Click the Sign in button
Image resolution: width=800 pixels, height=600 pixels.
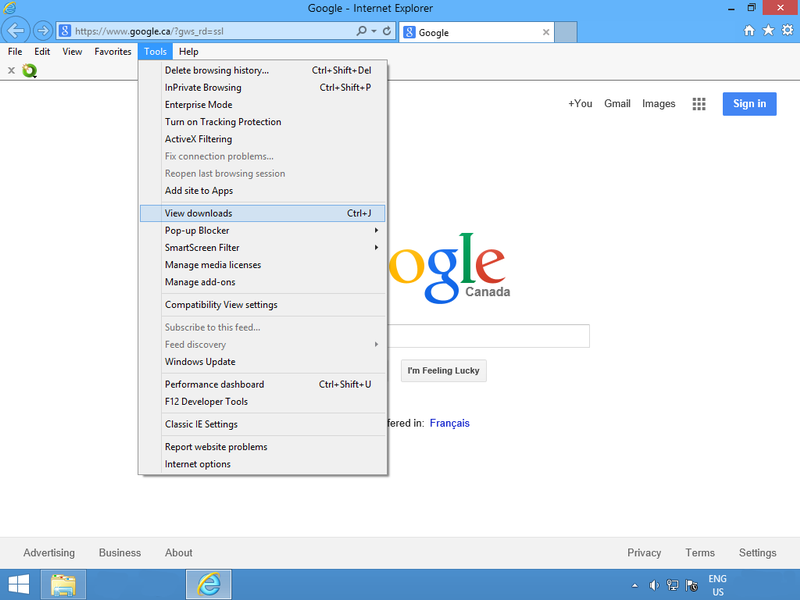[x=749, y=104]
